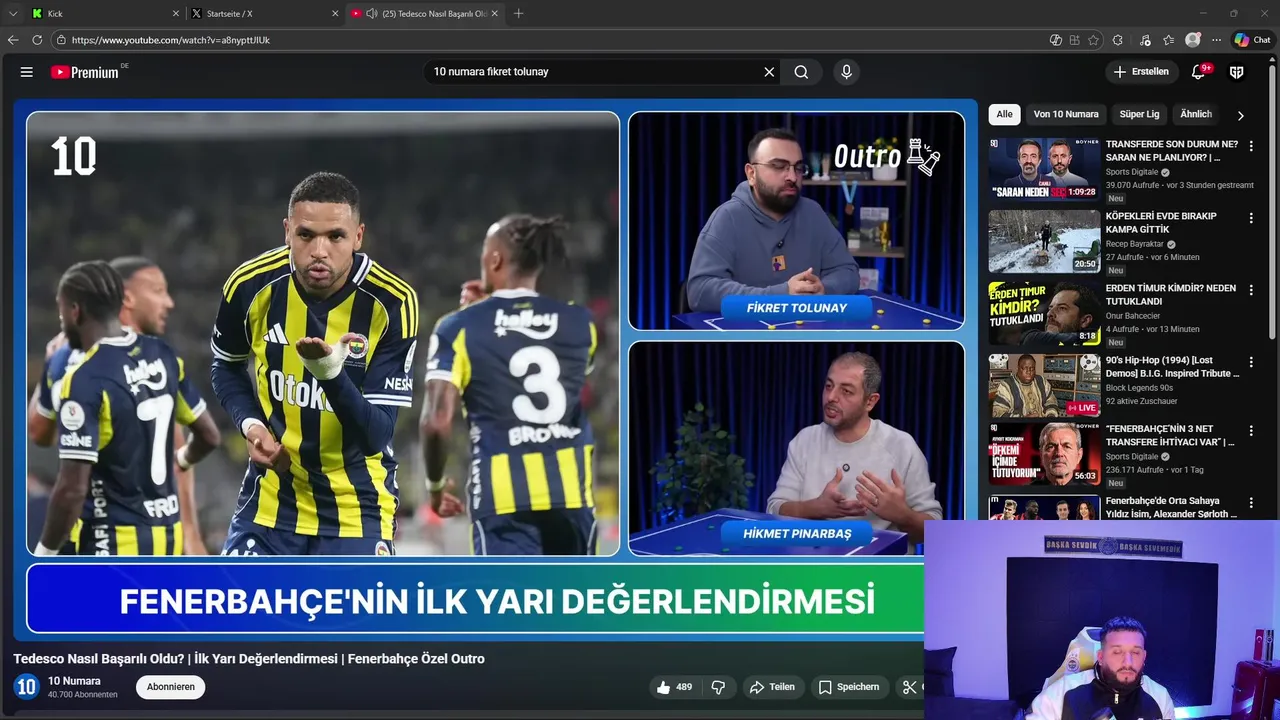
Task: Open the split screen icon in address bar
Action: click(1074, 40)
